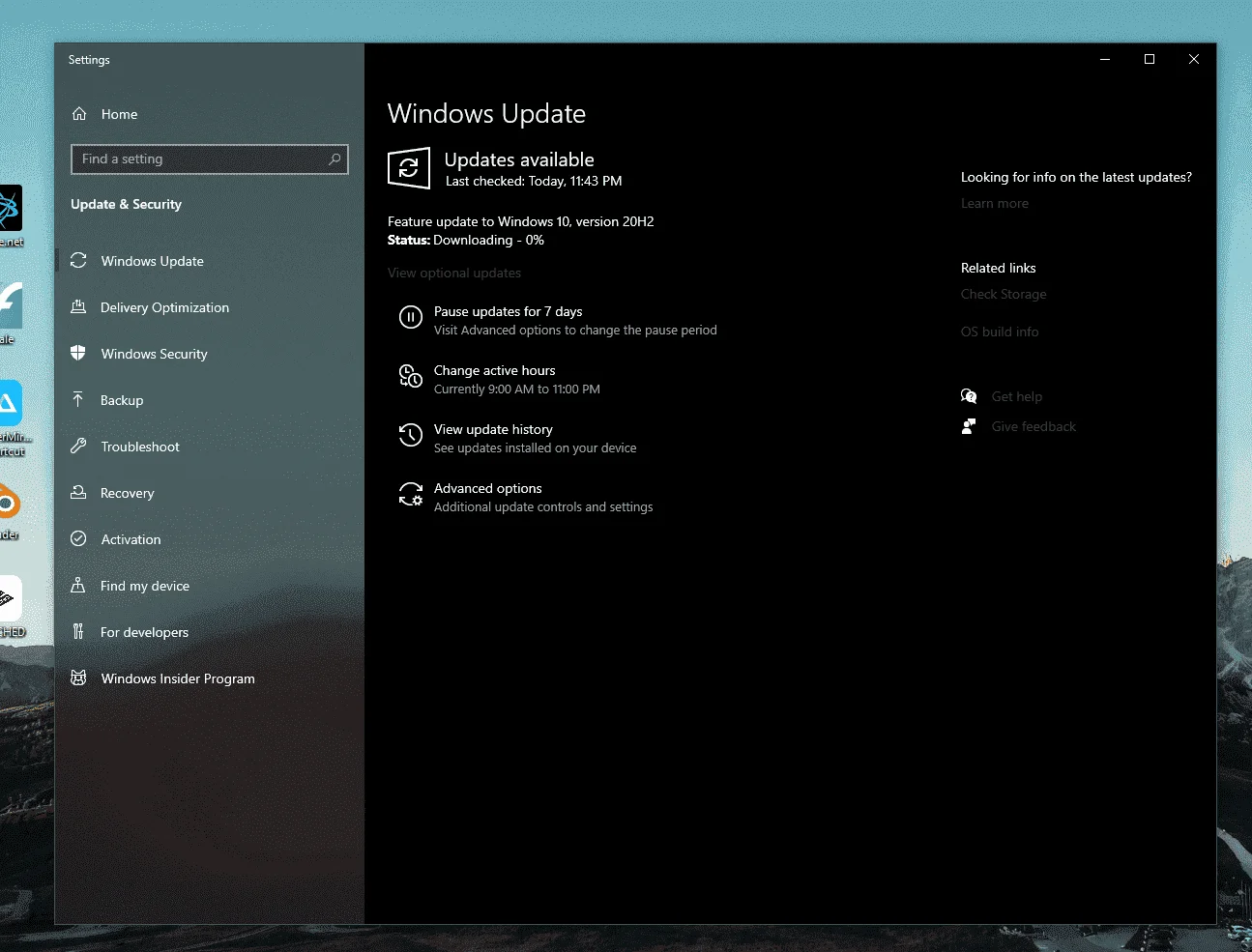1252x952 pixels.
Task: Click the Give feedback person icon
Action: [969, 426]
